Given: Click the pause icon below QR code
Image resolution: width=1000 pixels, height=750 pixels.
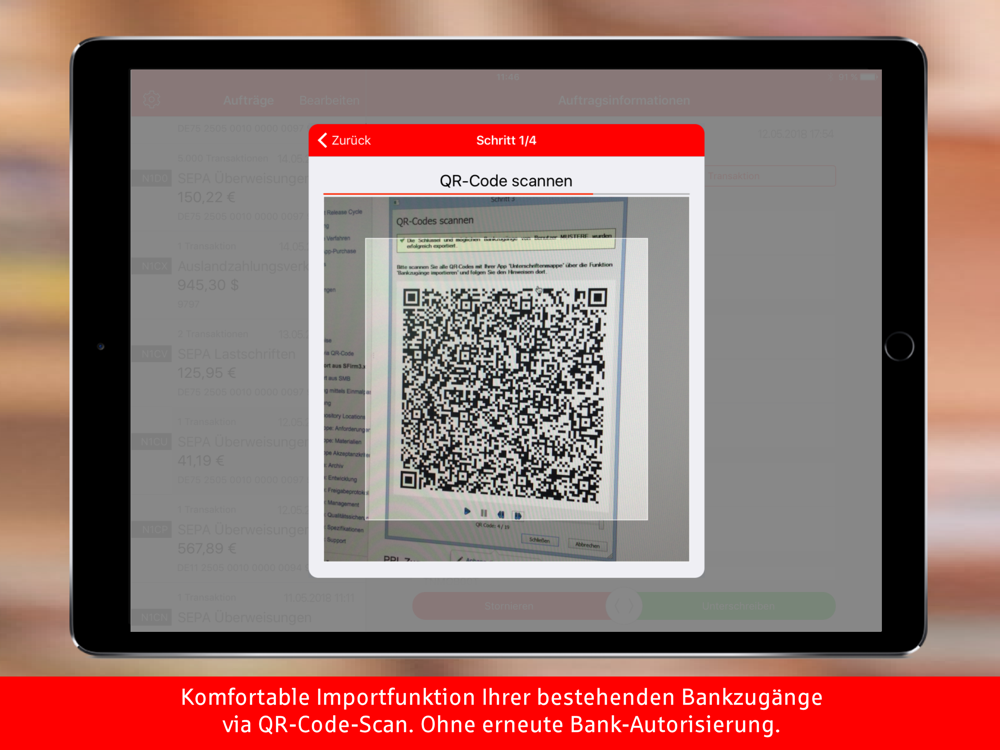Looking at the screenshot, I should [x=483, y=513].
